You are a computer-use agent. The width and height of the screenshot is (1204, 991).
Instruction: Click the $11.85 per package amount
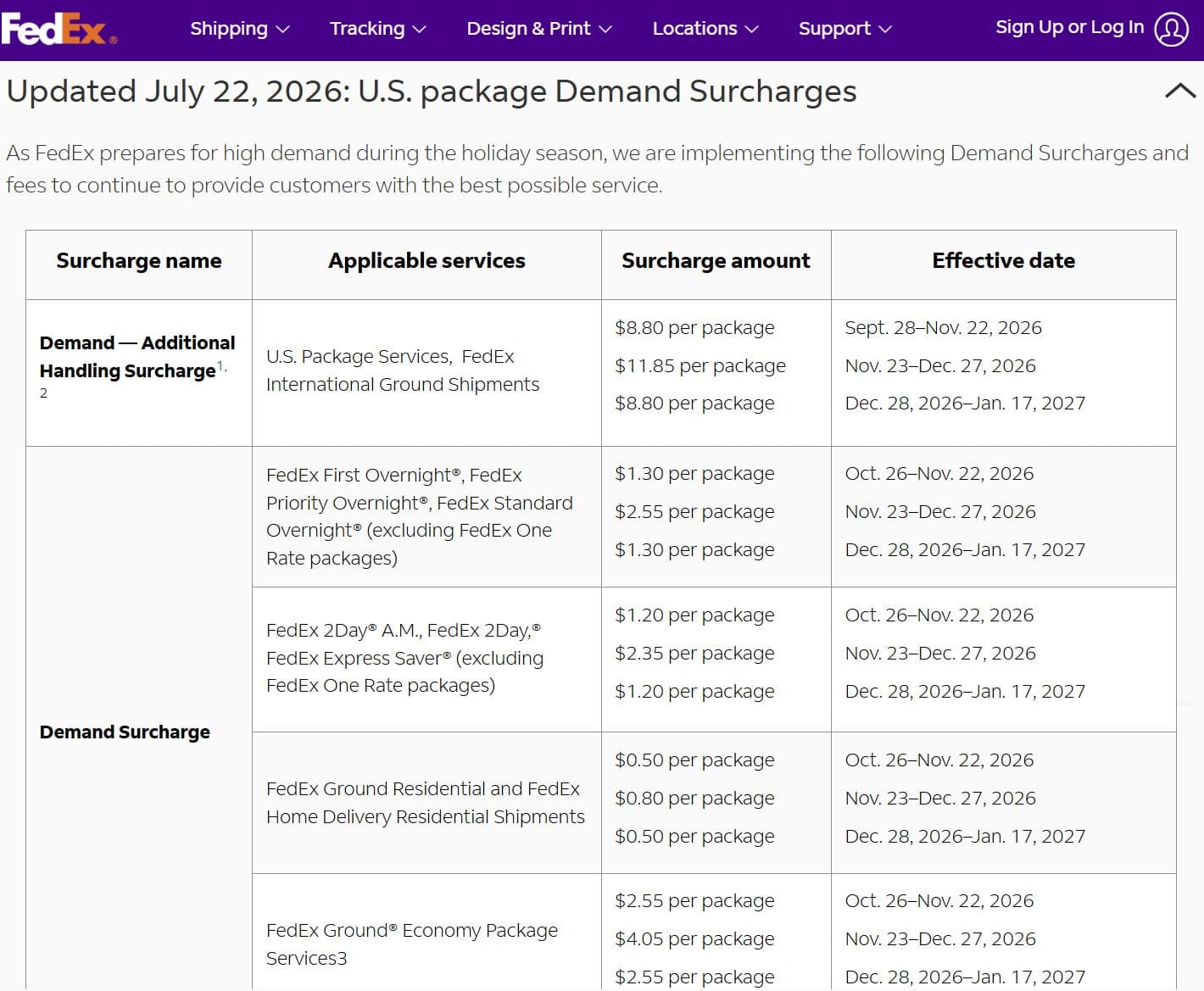click(x=700, y=366)
